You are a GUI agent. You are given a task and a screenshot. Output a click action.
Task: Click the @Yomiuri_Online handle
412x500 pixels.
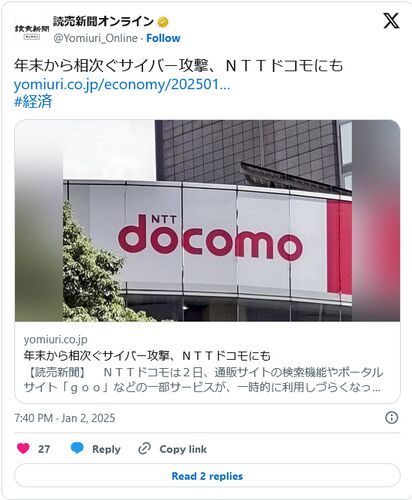point(96,38)
